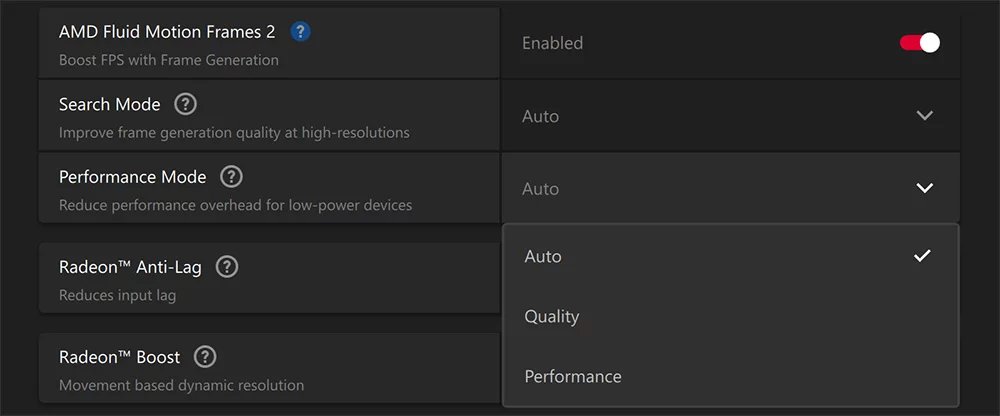Screen dimensions: 1000x416
Task: Expand the Search Mode dropdown chevron
Action: pyautogui.click(x=924, y=116)
